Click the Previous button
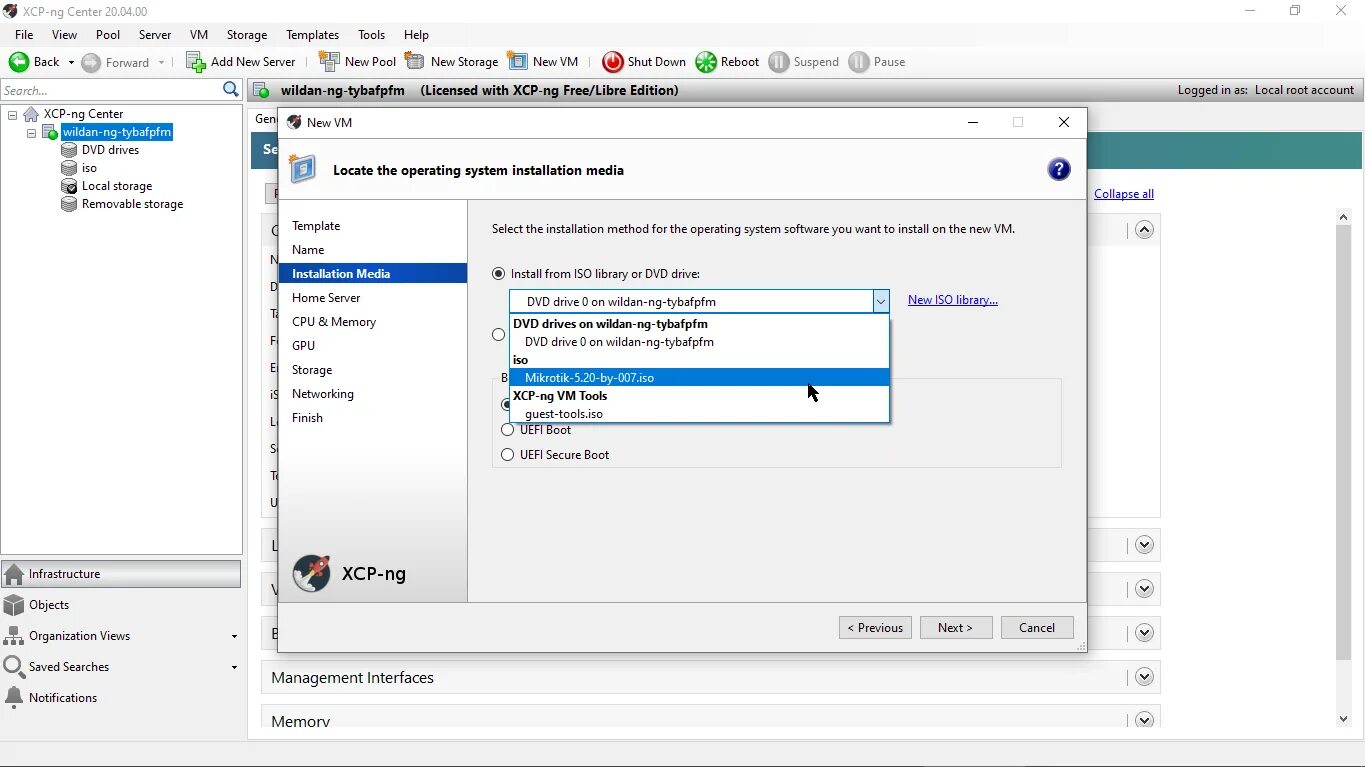 click(875, 628)
